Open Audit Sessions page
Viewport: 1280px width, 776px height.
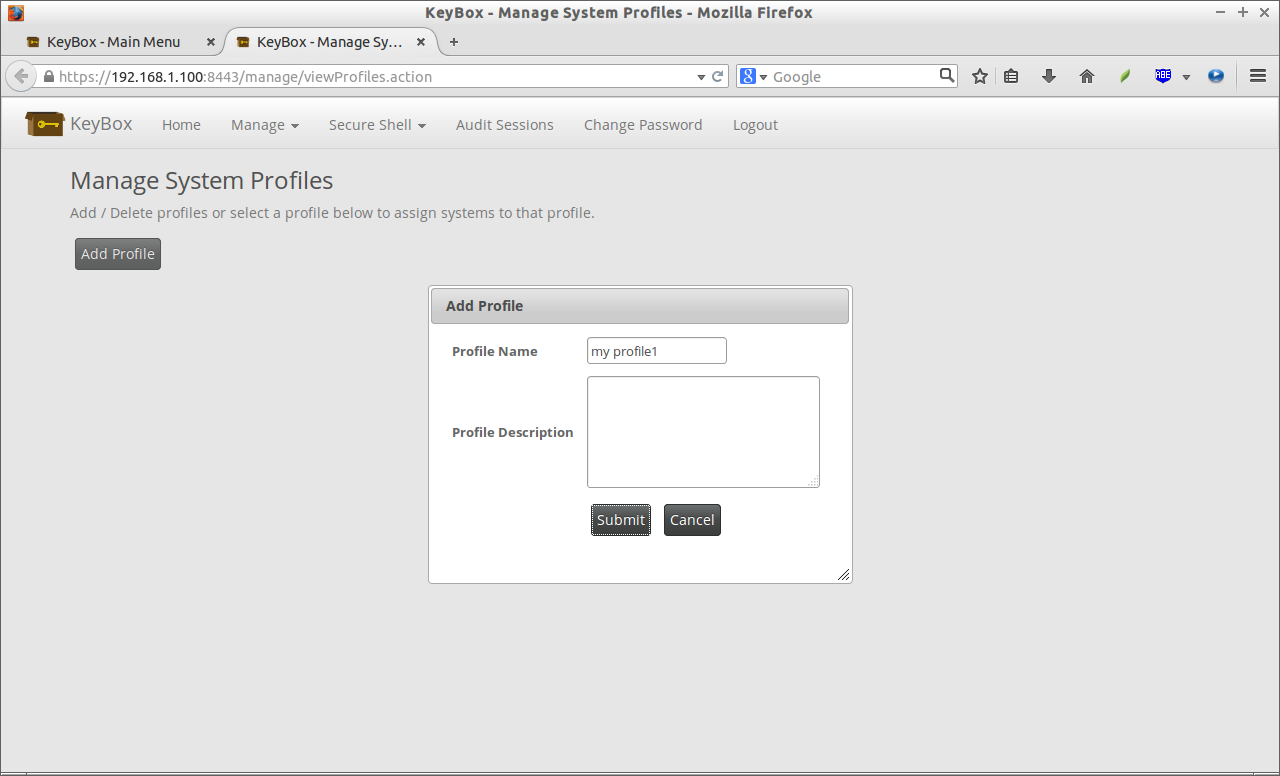tap(504, 125)
